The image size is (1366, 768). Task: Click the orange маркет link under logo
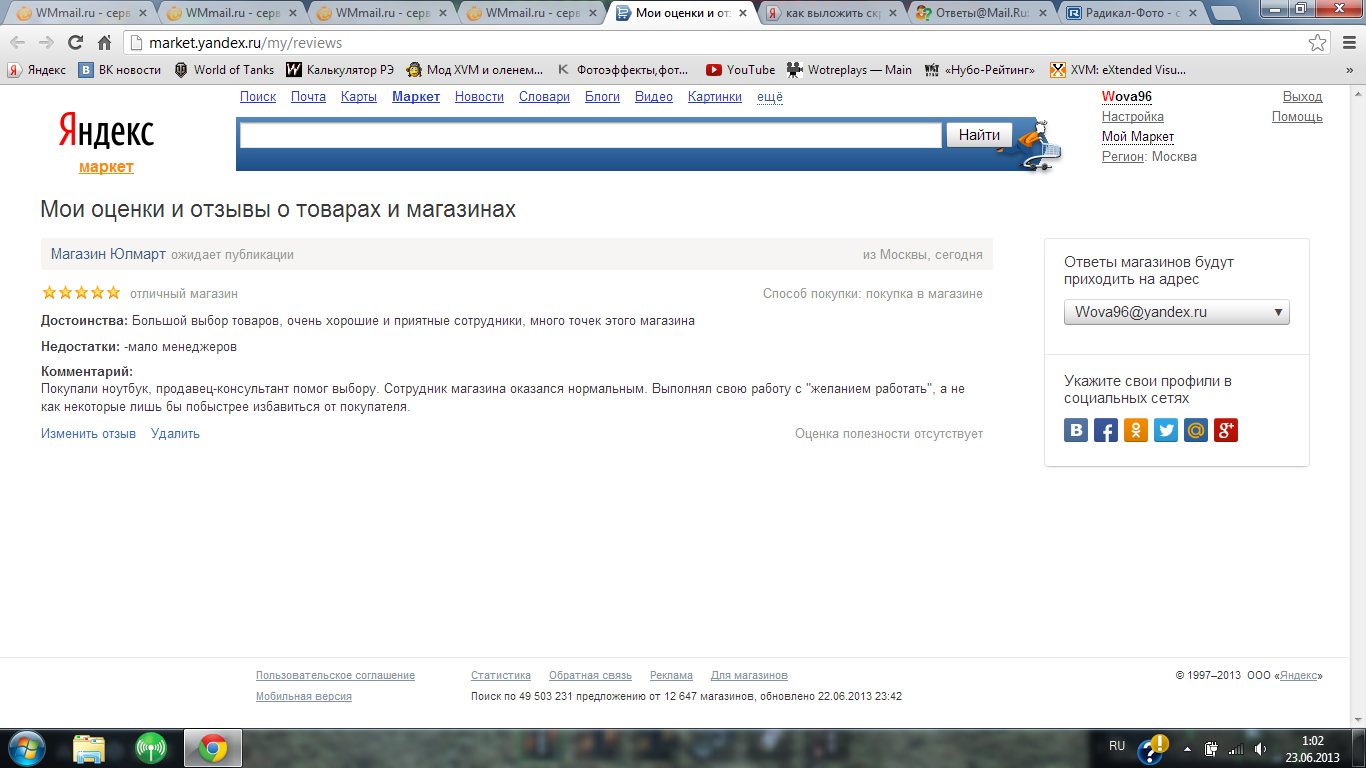point(106,167)
